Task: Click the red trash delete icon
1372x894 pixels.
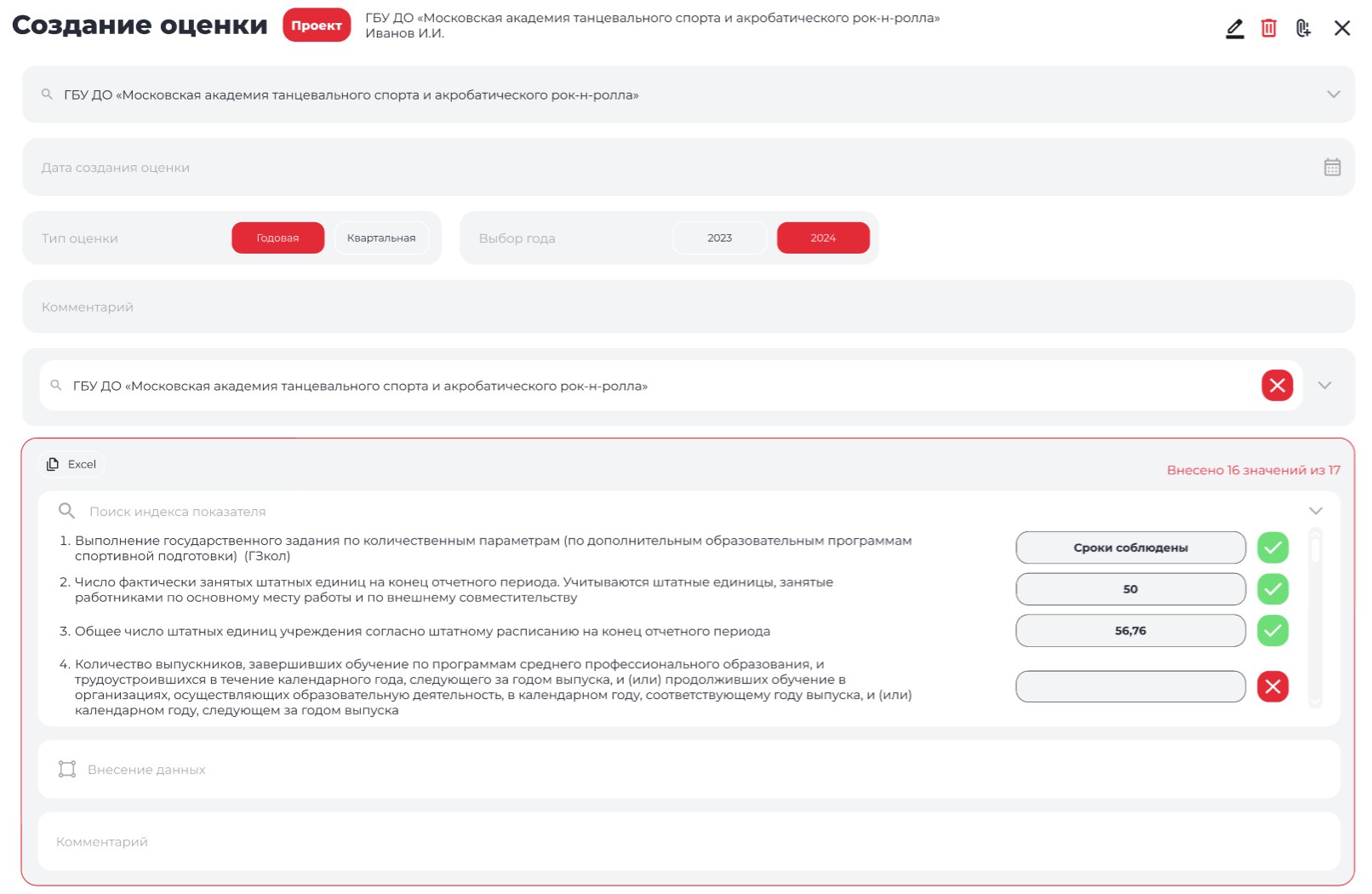Action: [x=1268, y=29]
